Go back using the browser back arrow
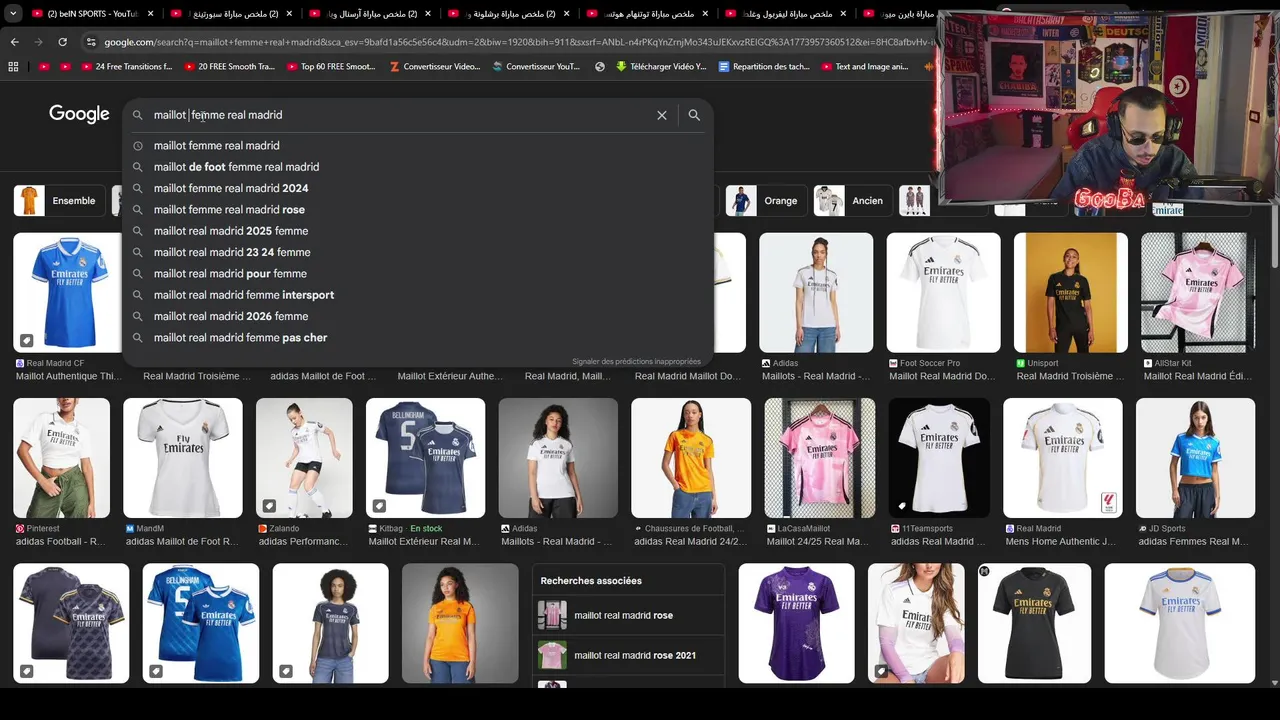 click(x=14, y=42)
